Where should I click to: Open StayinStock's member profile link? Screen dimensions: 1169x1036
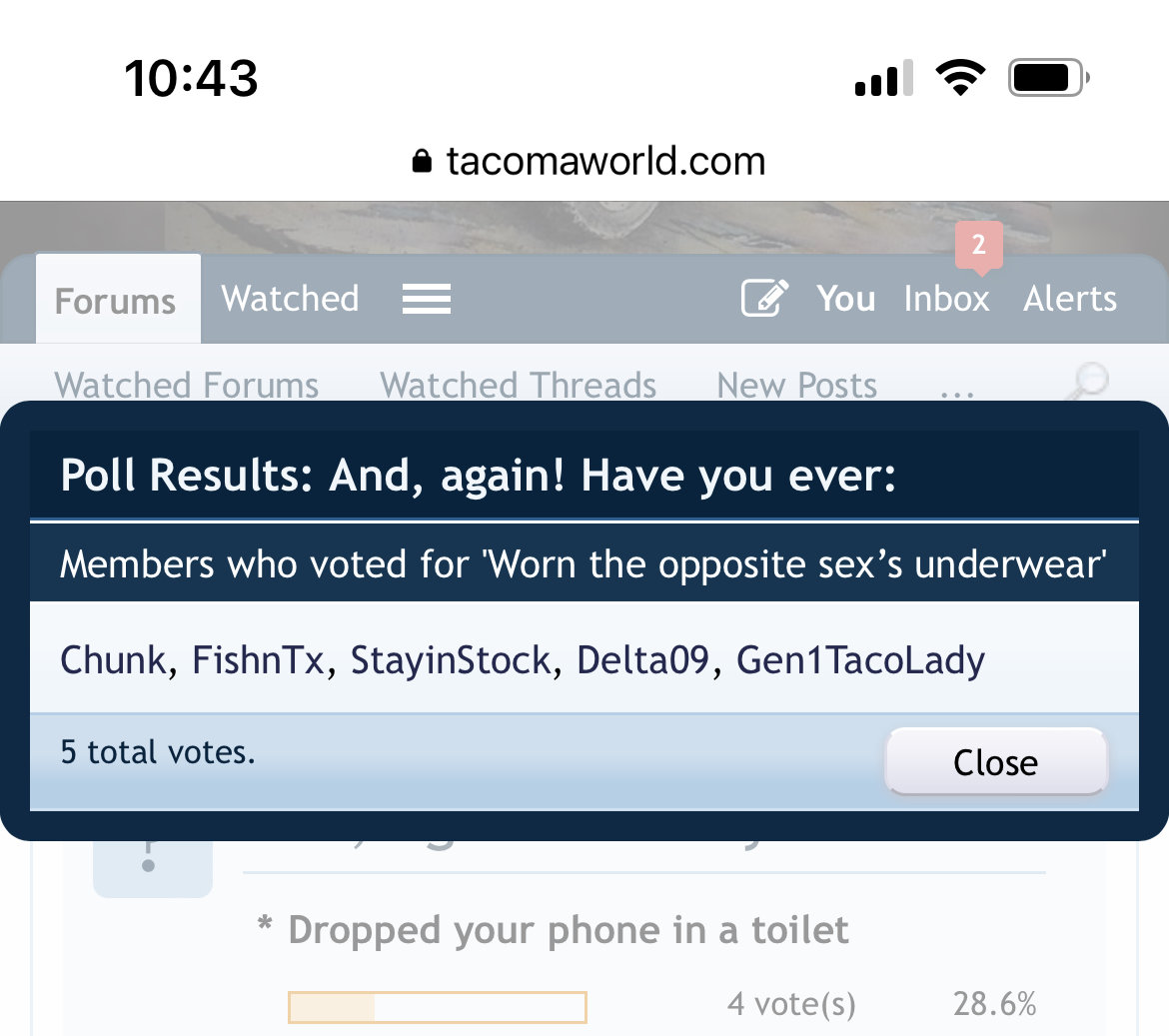(x=451, y=660)
